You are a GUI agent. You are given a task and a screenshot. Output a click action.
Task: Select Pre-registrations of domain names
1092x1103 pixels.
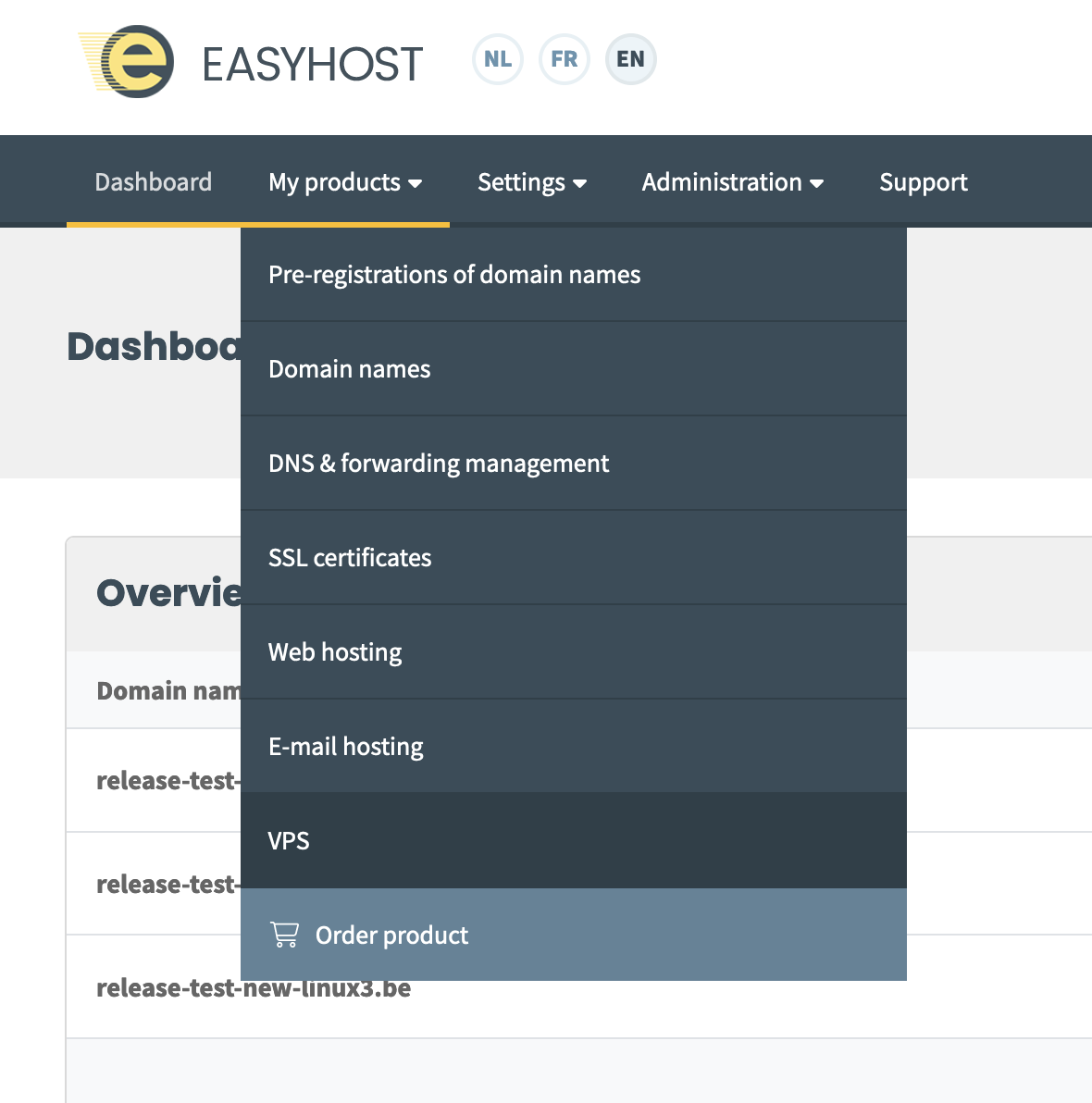[x=454, y=275]
